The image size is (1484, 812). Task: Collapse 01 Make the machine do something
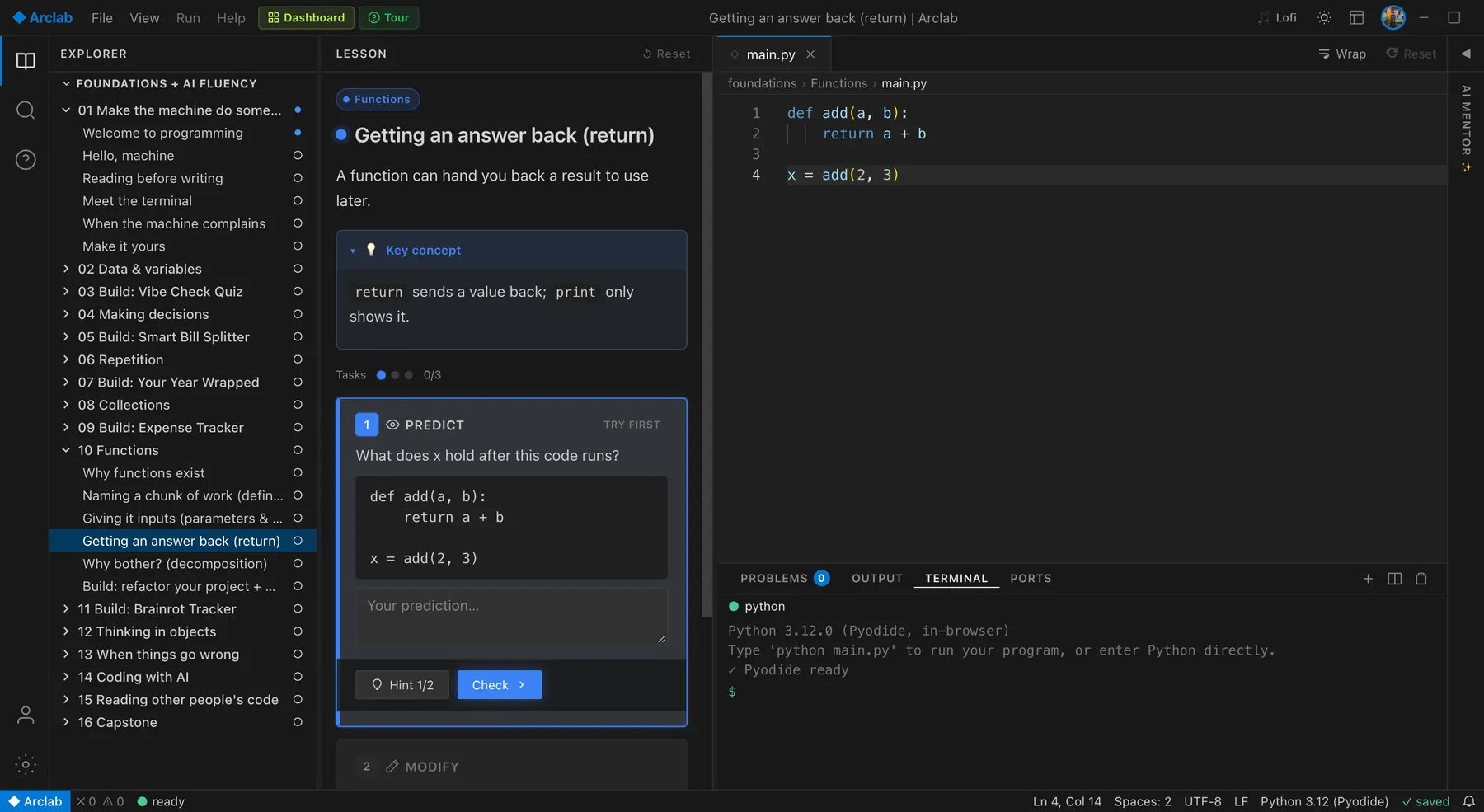(x=66, y=110)
